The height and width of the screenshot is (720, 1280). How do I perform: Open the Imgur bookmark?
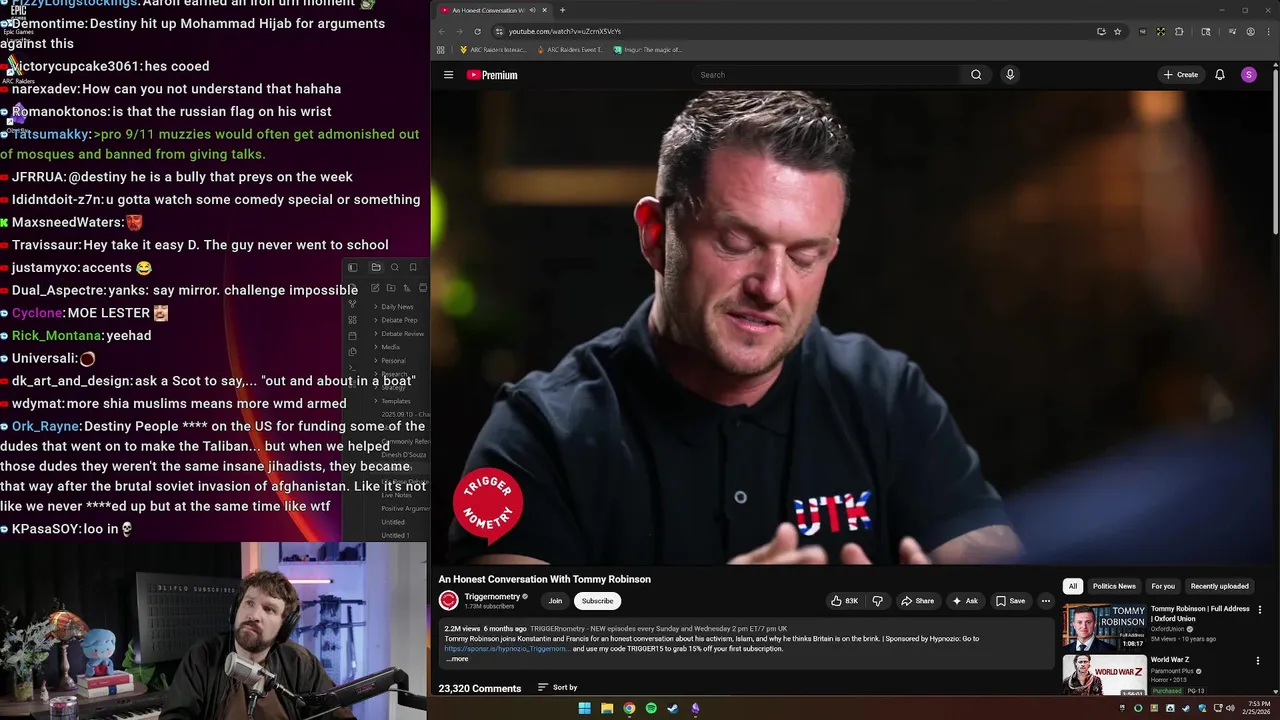pos(648,49)
